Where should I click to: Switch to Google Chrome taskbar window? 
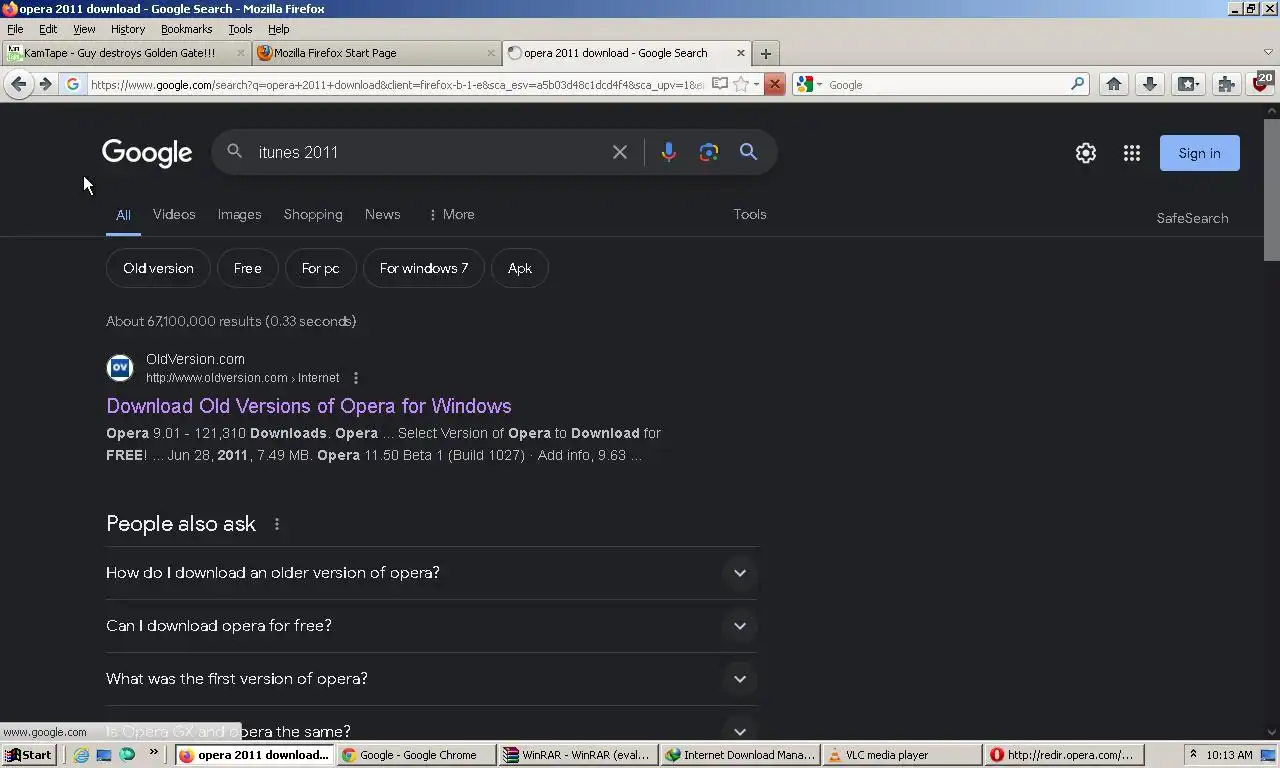coord(417,755)
